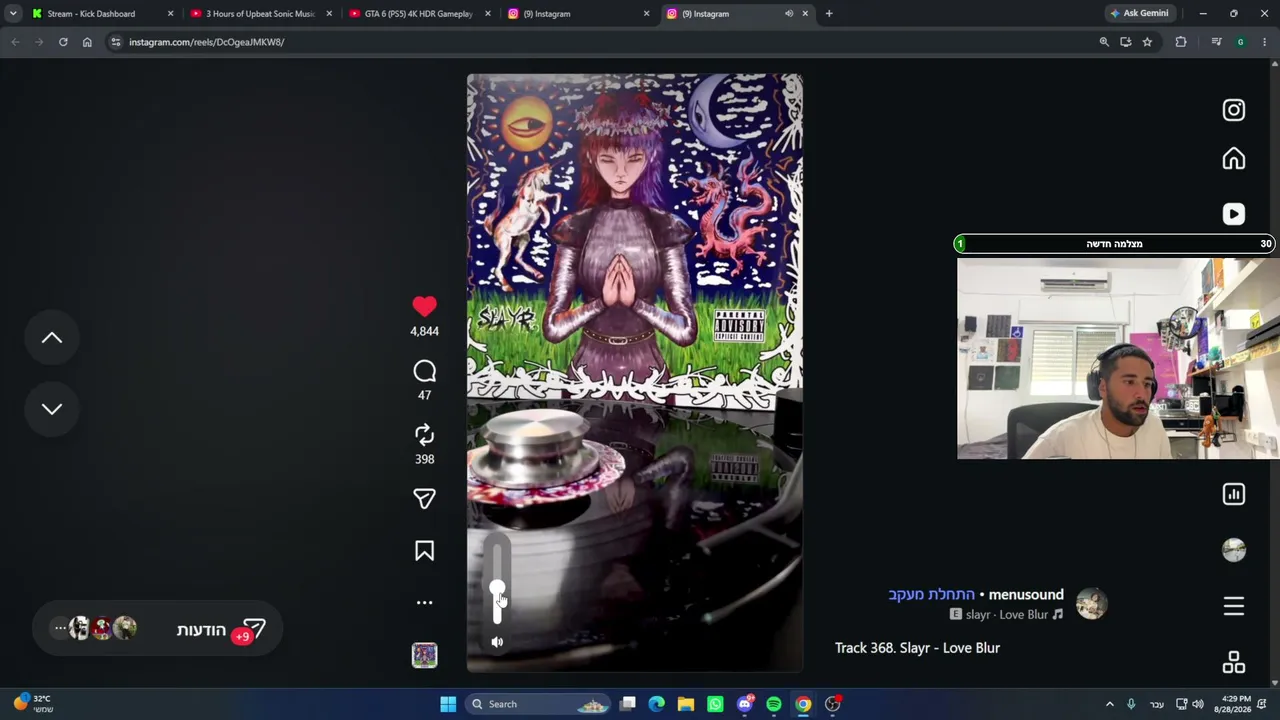This screenshot has width=1280, height=720.
Task: Close the Stream - Kick Dashboard tab
Action: click(170, 14)
